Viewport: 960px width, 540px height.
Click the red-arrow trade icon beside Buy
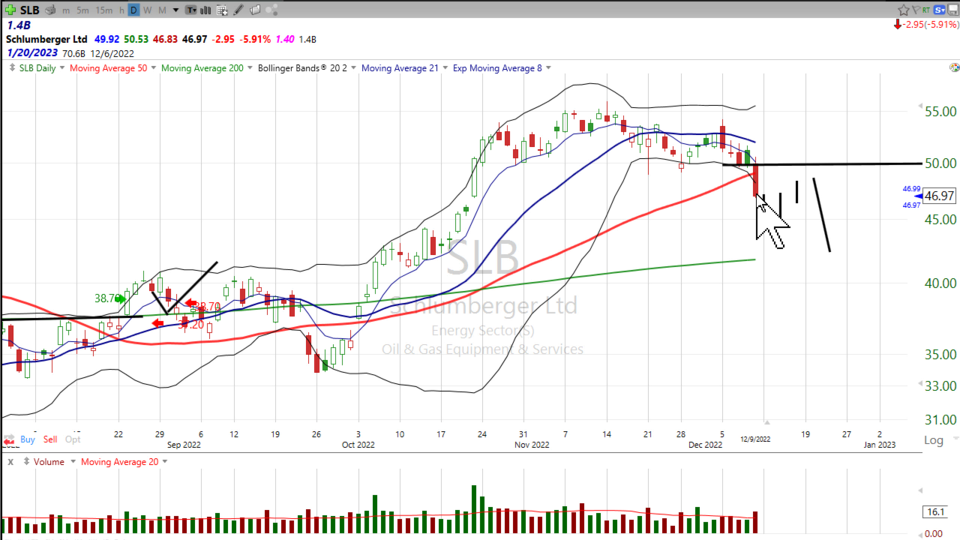click(x=9, y=440)
